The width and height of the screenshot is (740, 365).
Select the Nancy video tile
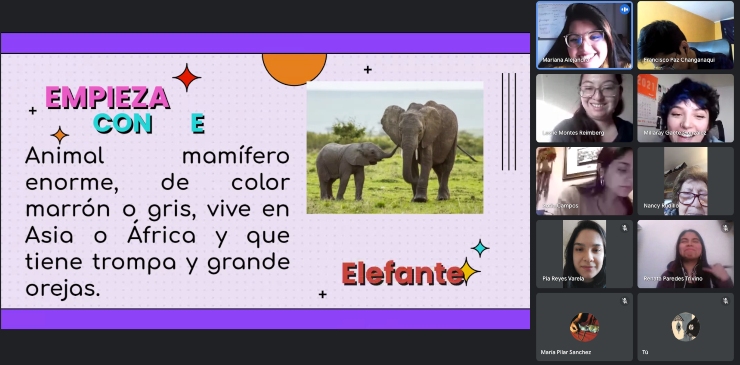(x=685, y=181)
